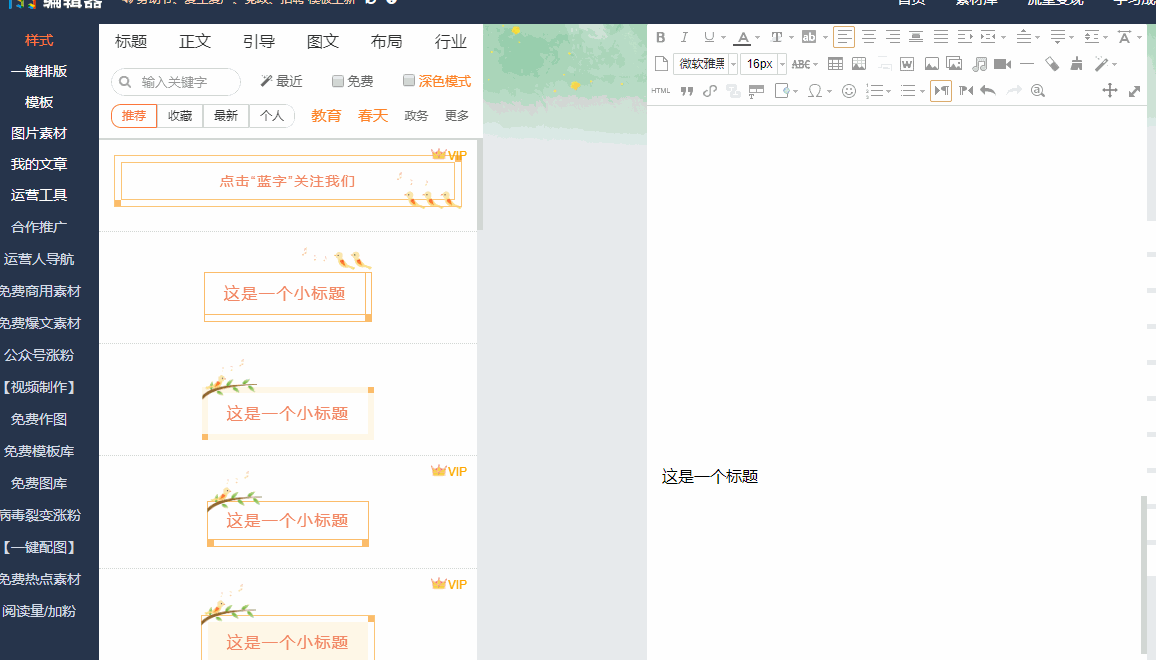This screenshot has width=1156, height=660.
Task: Insert an emoji with the smiley icon
Action: tap(848, 89)
